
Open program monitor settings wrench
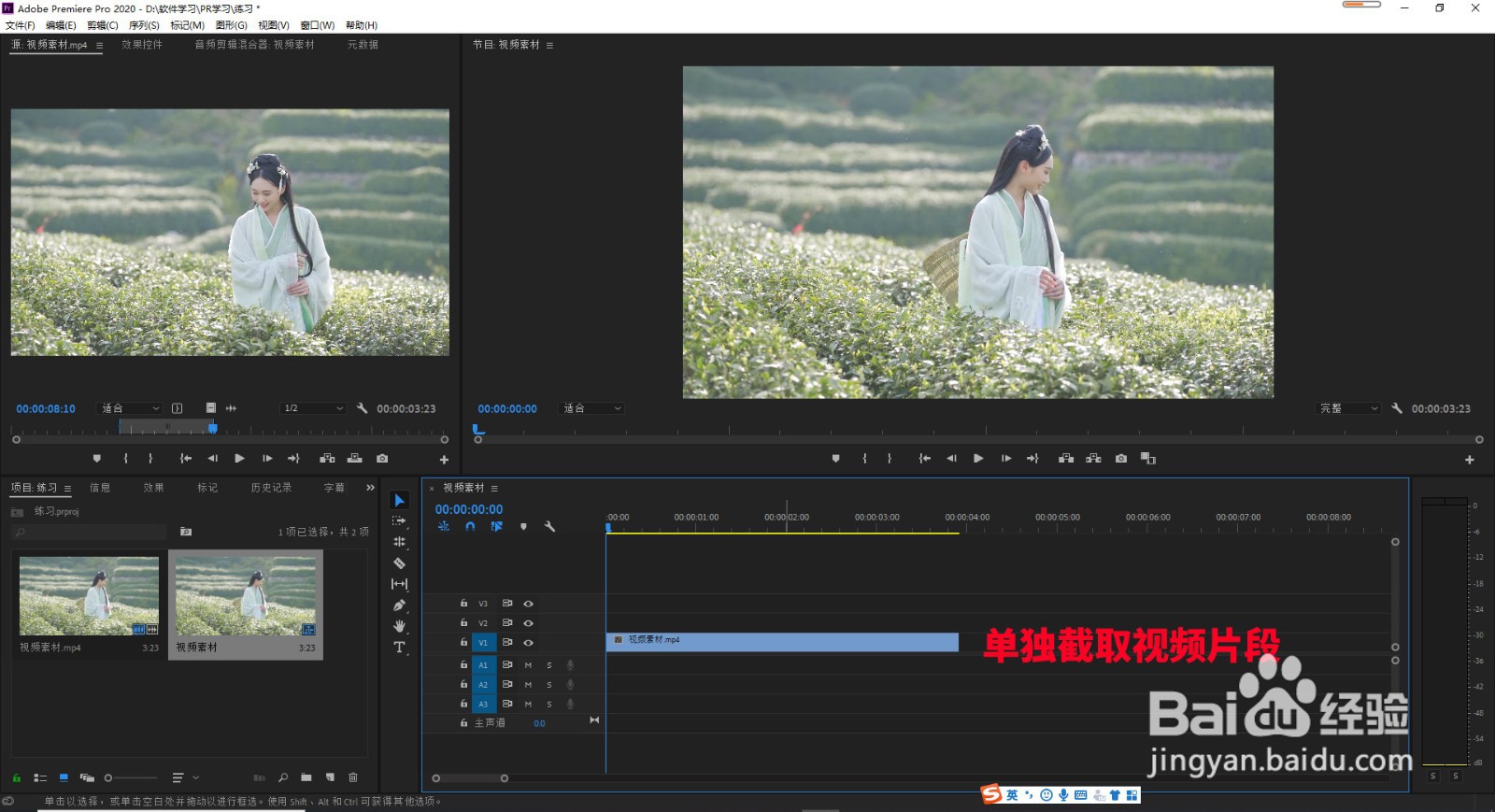click(x=1397, y=408)
